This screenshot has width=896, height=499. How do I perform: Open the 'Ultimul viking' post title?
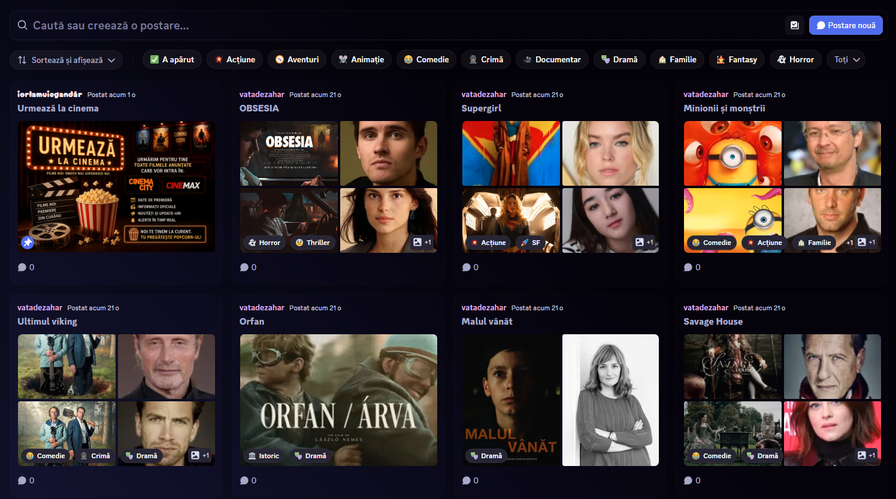pyautogui.click(x=47, y=321)
